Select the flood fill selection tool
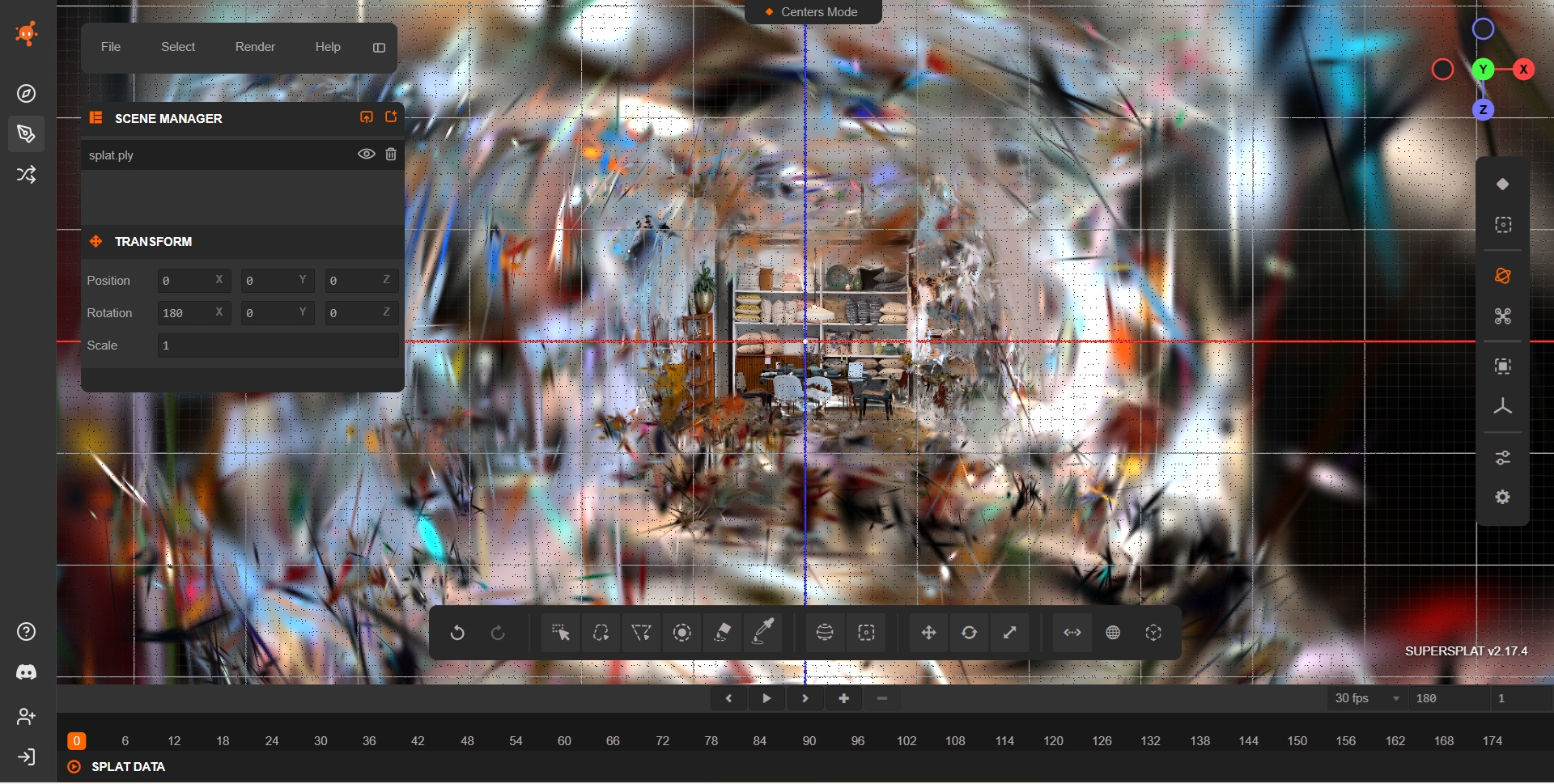The height and width of the screenshot is (784, 1554). (722, 633)
